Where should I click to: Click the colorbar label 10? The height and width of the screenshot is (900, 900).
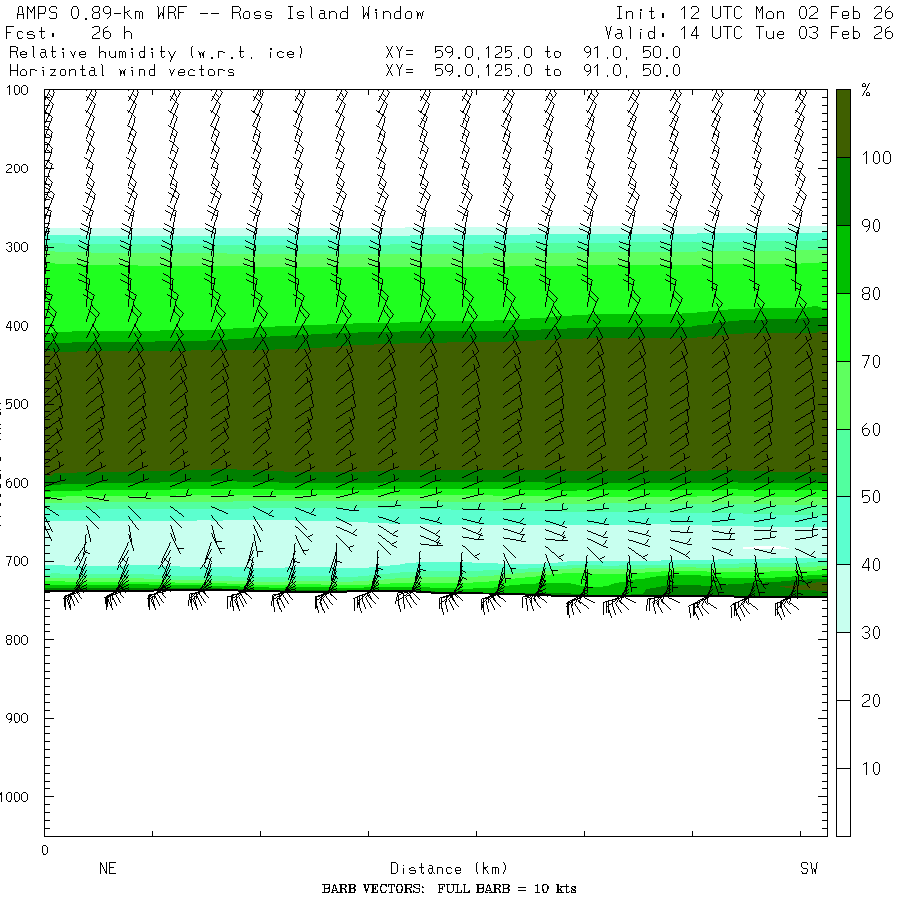[871, 769]
